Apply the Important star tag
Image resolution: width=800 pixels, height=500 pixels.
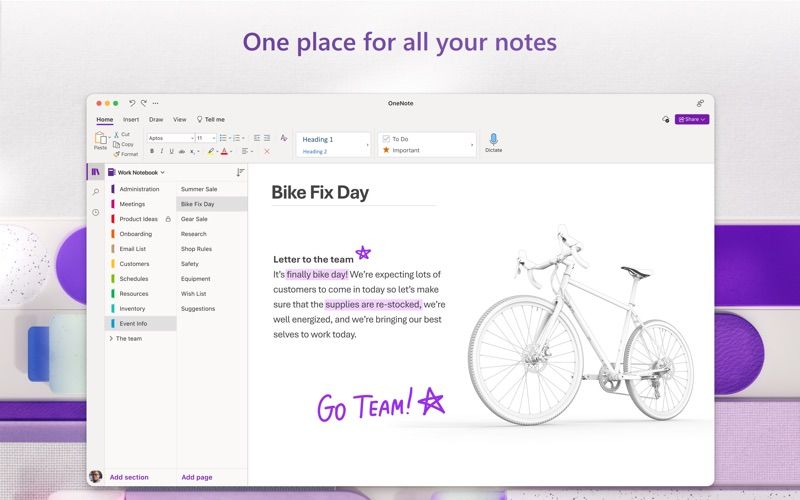pyautogui.click(x=386, y=150)
